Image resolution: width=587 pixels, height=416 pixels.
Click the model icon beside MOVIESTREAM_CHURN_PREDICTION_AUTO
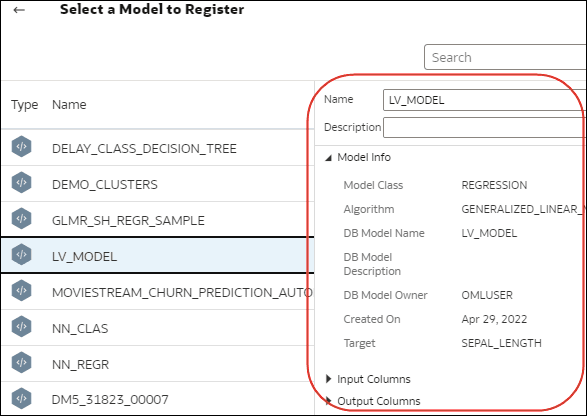(x=21, y=291)
